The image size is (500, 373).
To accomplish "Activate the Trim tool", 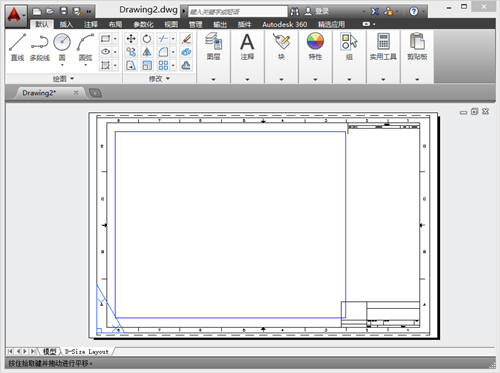I will (x=163, y=39).
